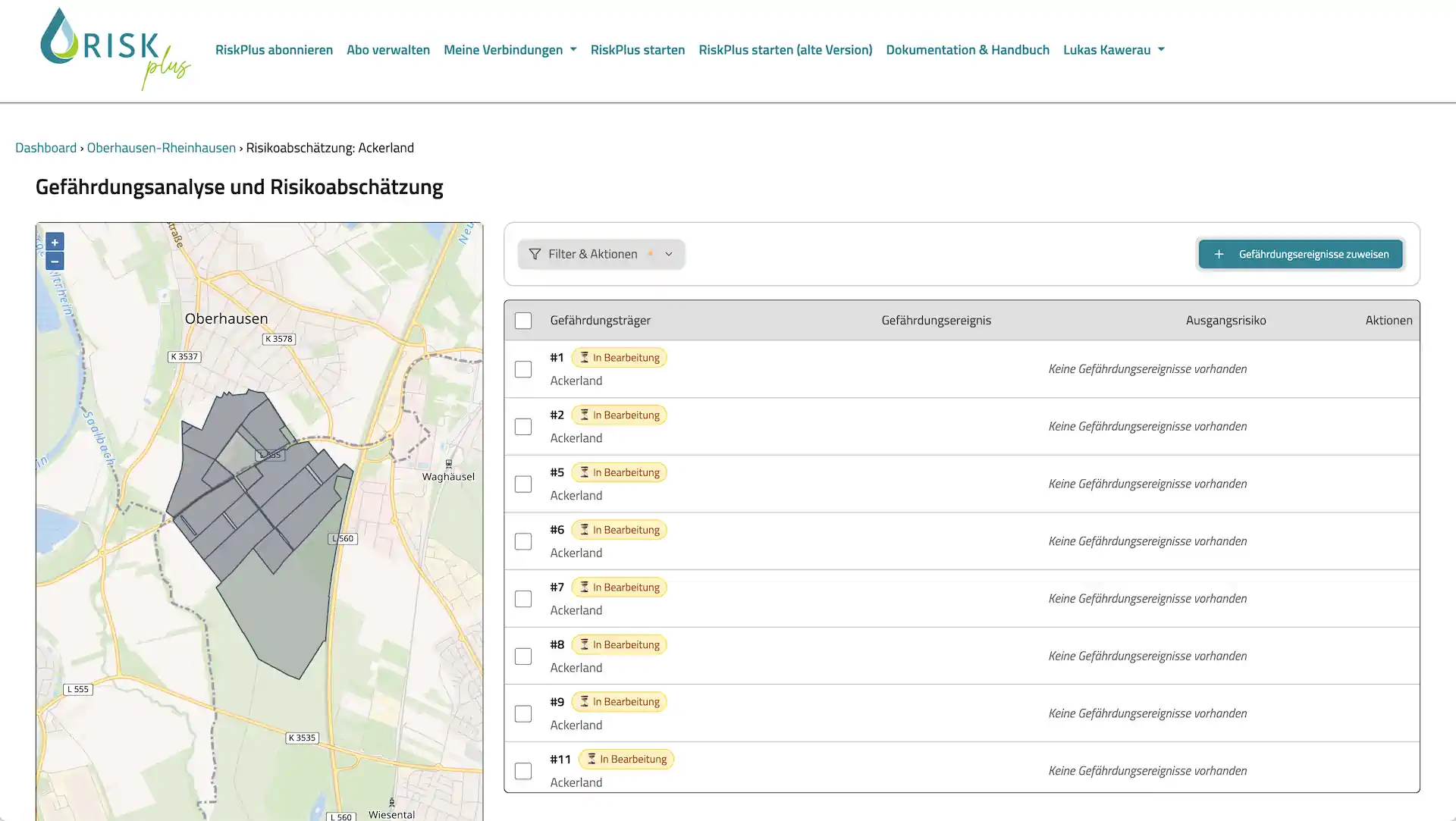Image resolution: width=1456 pixels, height=821 pixels.
Task: Click hourglass icon in row #2 status
Action: tap(585, 415)
